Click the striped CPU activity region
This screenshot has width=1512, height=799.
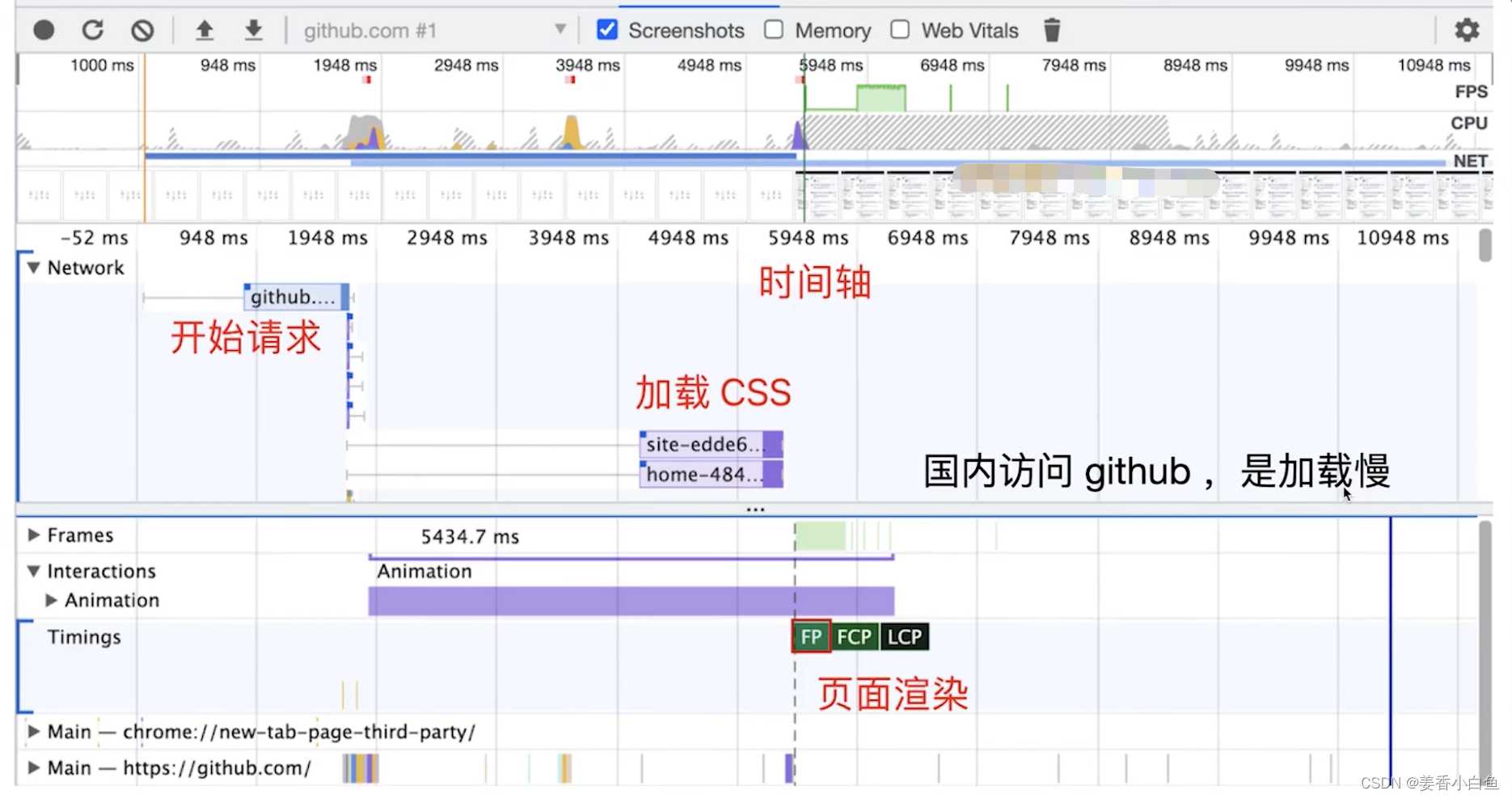point(986,132)
